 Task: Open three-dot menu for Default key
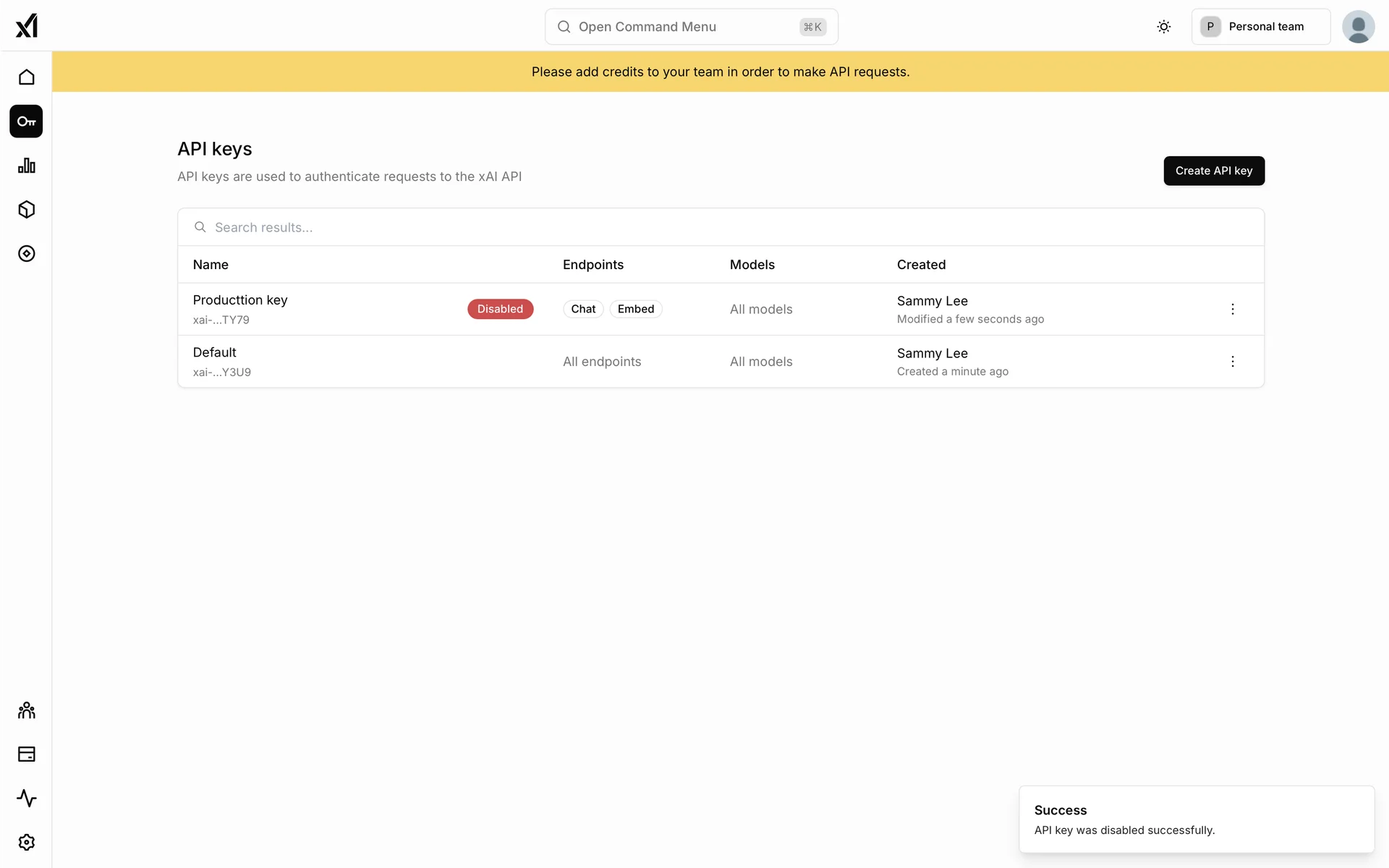[x=1233, y=362]
